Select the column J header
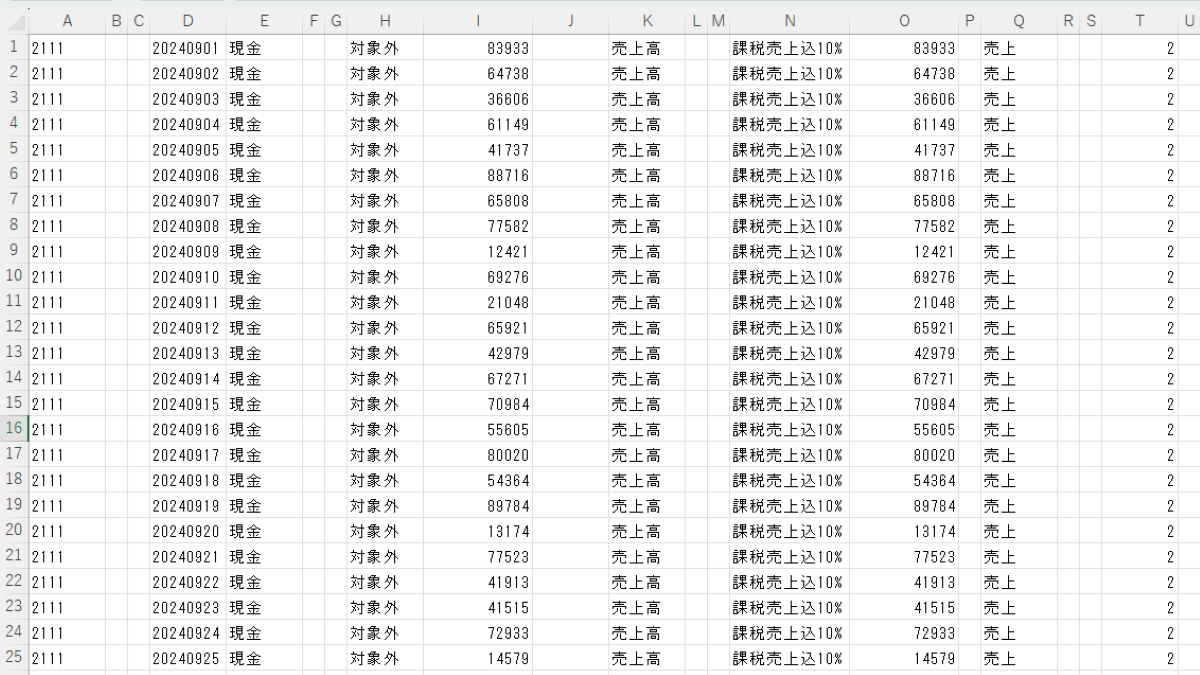This screenshot has width=1200, height=675. coord(570,21)
